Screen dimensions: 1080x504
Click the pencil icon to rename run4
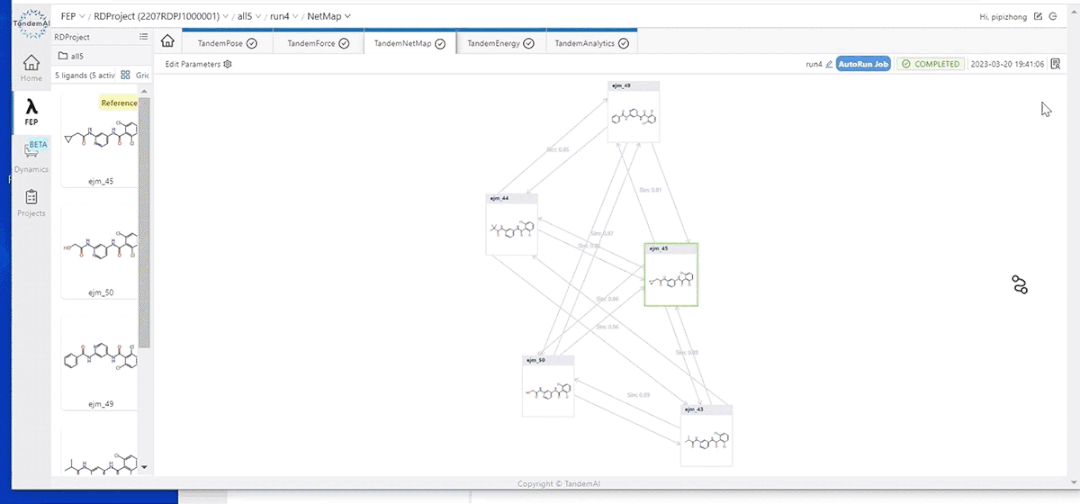[x=829, y=64]
